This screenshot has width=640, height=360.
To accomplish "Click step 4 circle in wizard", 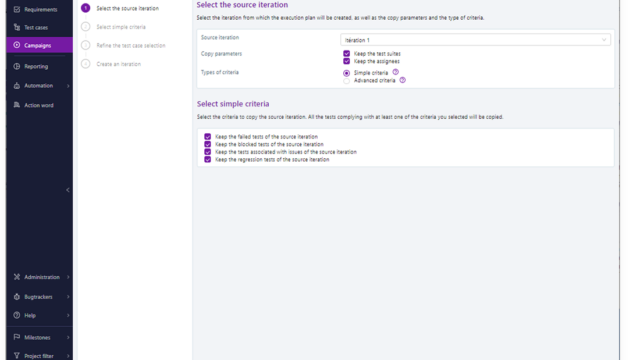I will pos(85,64).
